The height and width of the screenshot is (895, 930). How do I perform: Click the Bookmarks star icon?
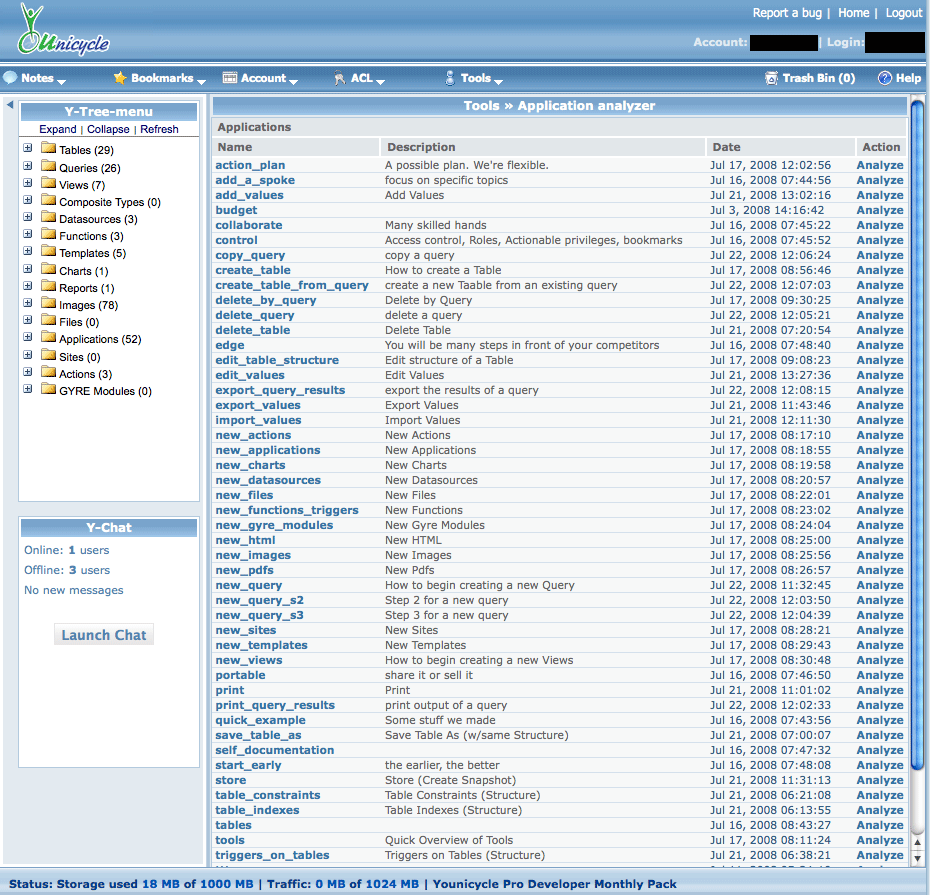pyautogui.click(x=120, y=78)
